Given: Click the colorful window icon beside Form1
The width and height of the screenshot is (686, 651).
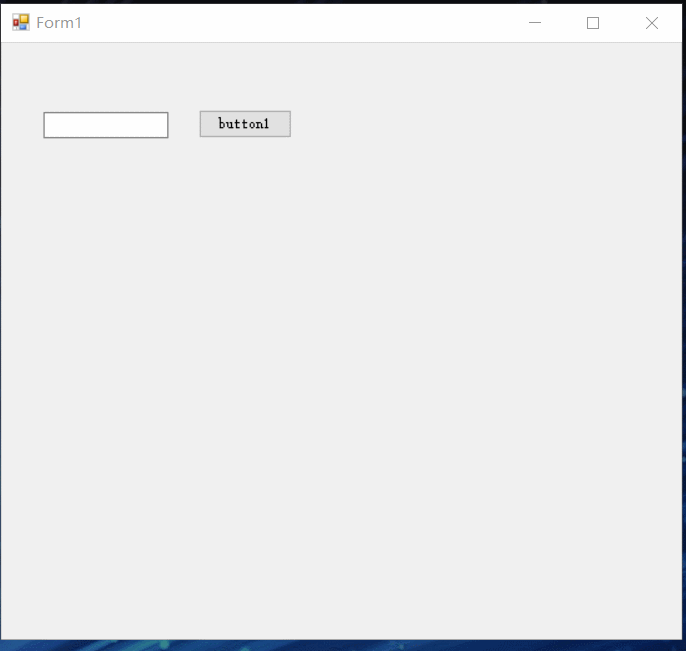Looking at the screenshot, I should [x=21, y=22].
